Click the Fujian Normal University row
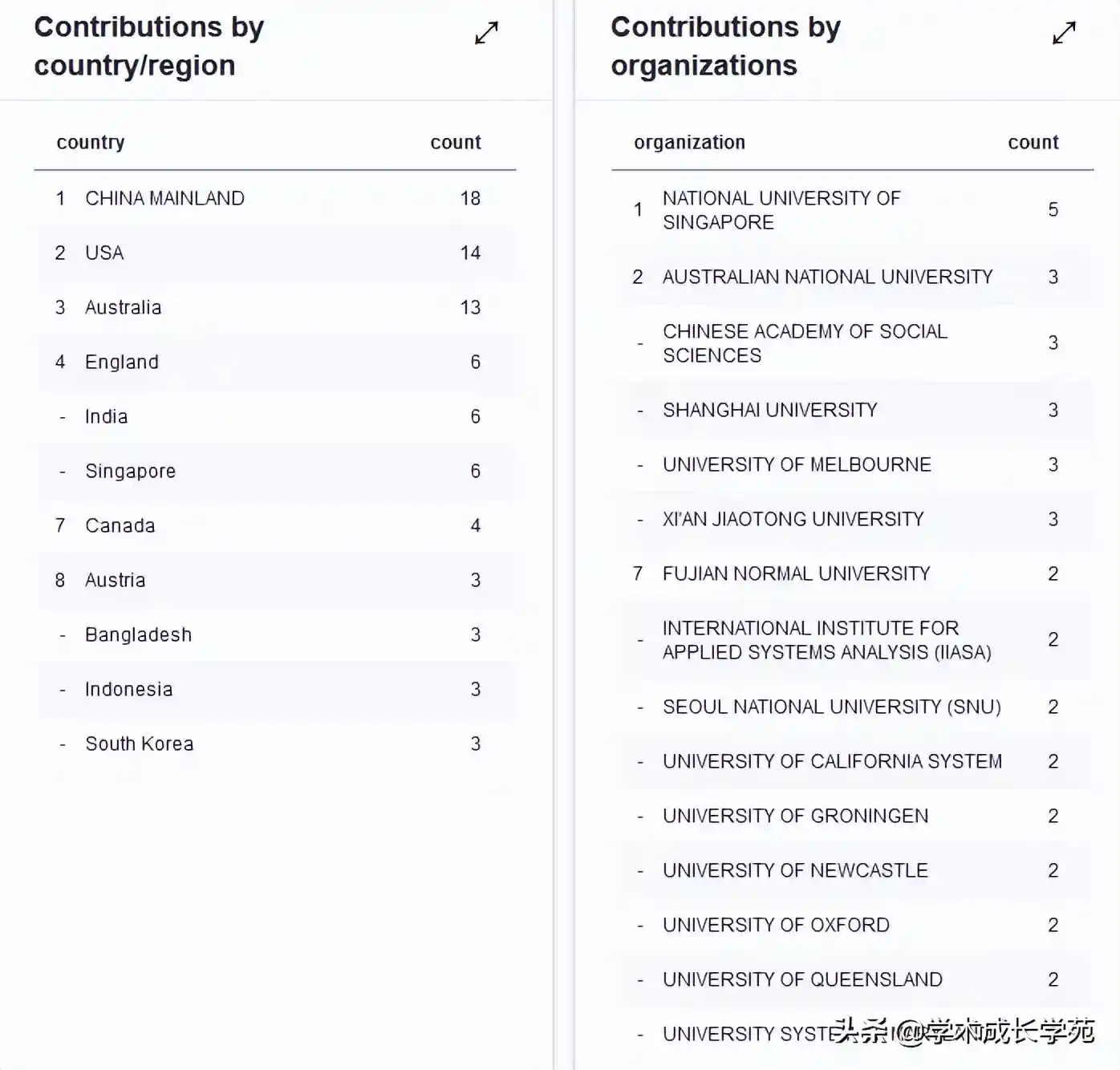Image resolution: width=1120 pixels, height=1070 pixels. pyautogui.click(x=853, y=574)
